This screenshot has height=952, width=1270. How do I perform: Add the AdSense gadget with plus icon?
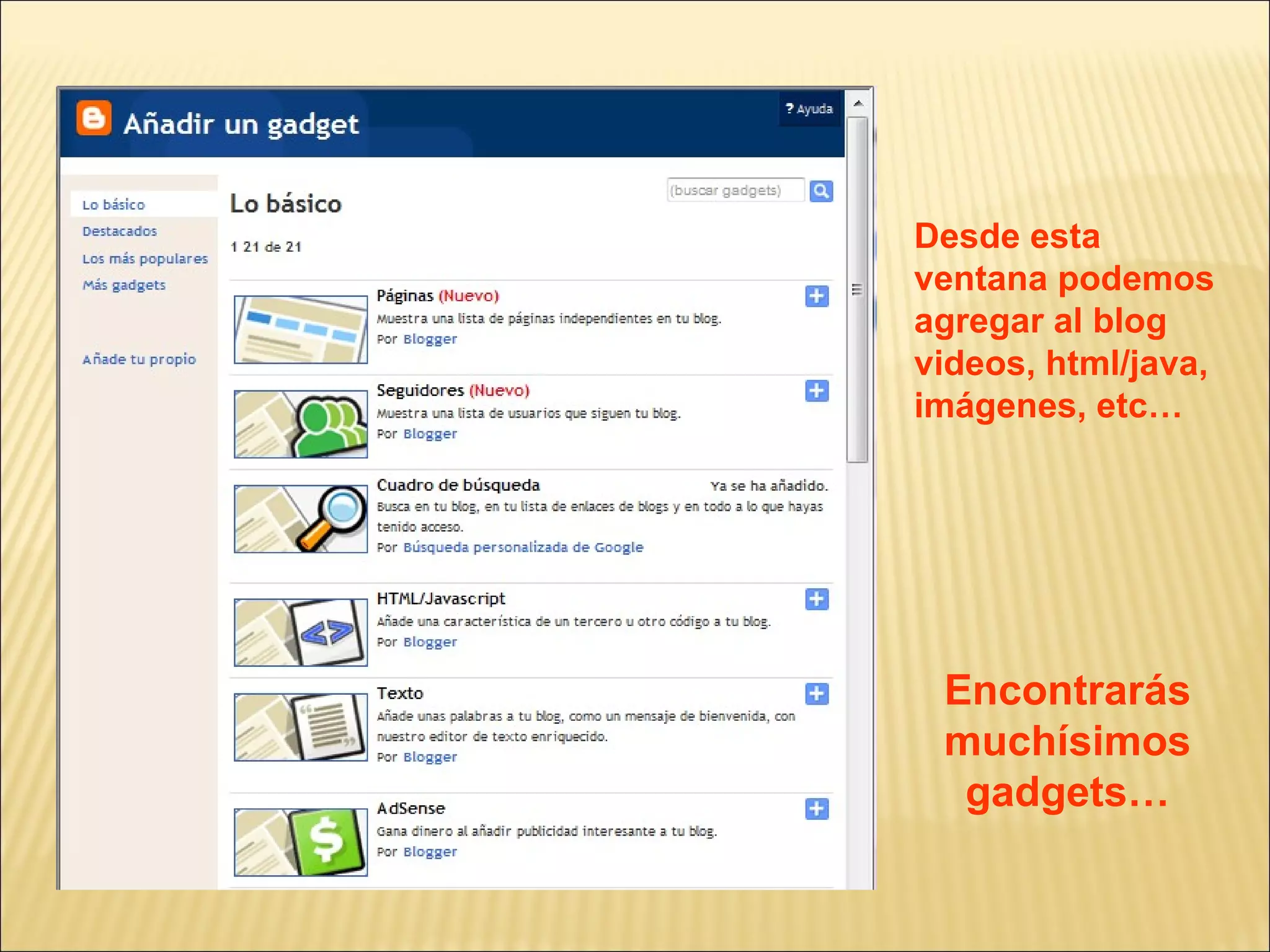(x=817, y=809)
